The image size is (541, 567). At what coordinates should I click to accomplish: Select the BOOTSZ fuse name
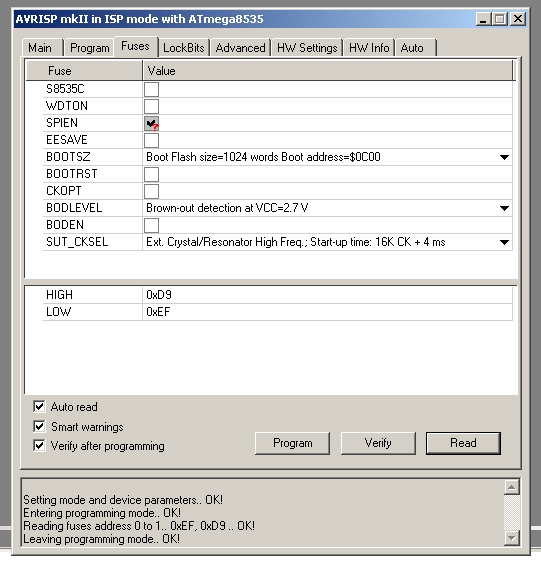pyautogui.click(x=68, y=157)
